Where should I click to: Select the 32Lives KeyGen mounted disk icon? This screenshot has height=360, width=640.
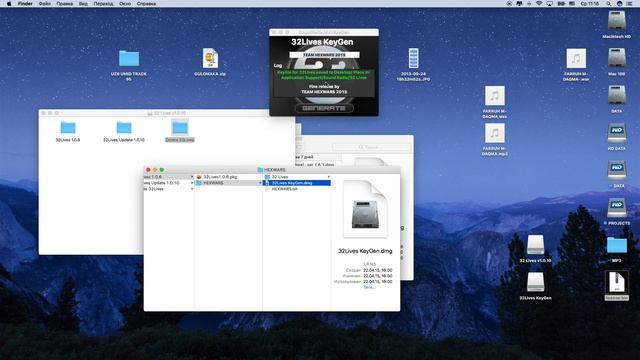[535, 282]
